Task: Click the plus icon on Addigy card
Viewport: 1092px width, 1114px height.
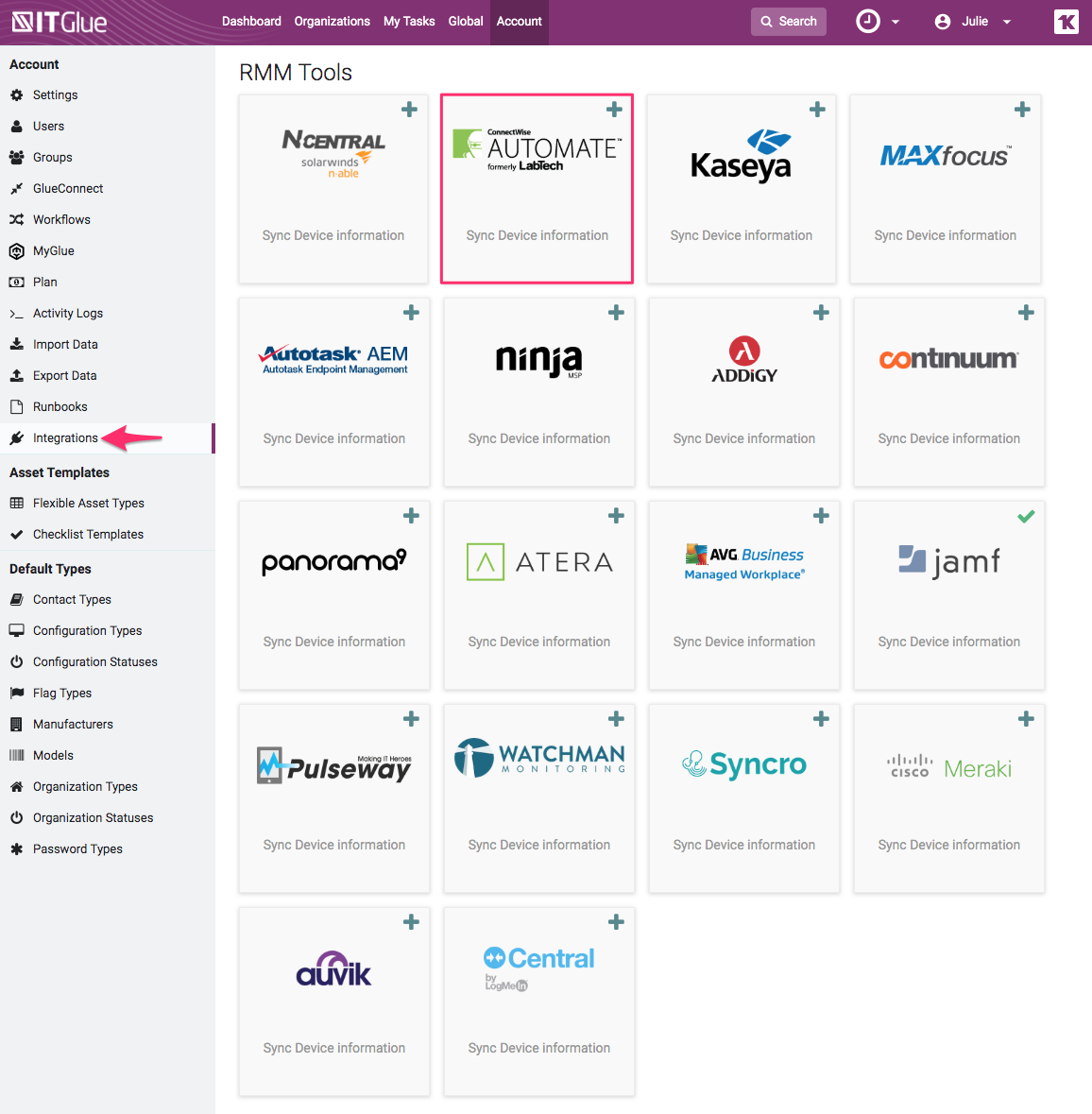Action: 821,313
